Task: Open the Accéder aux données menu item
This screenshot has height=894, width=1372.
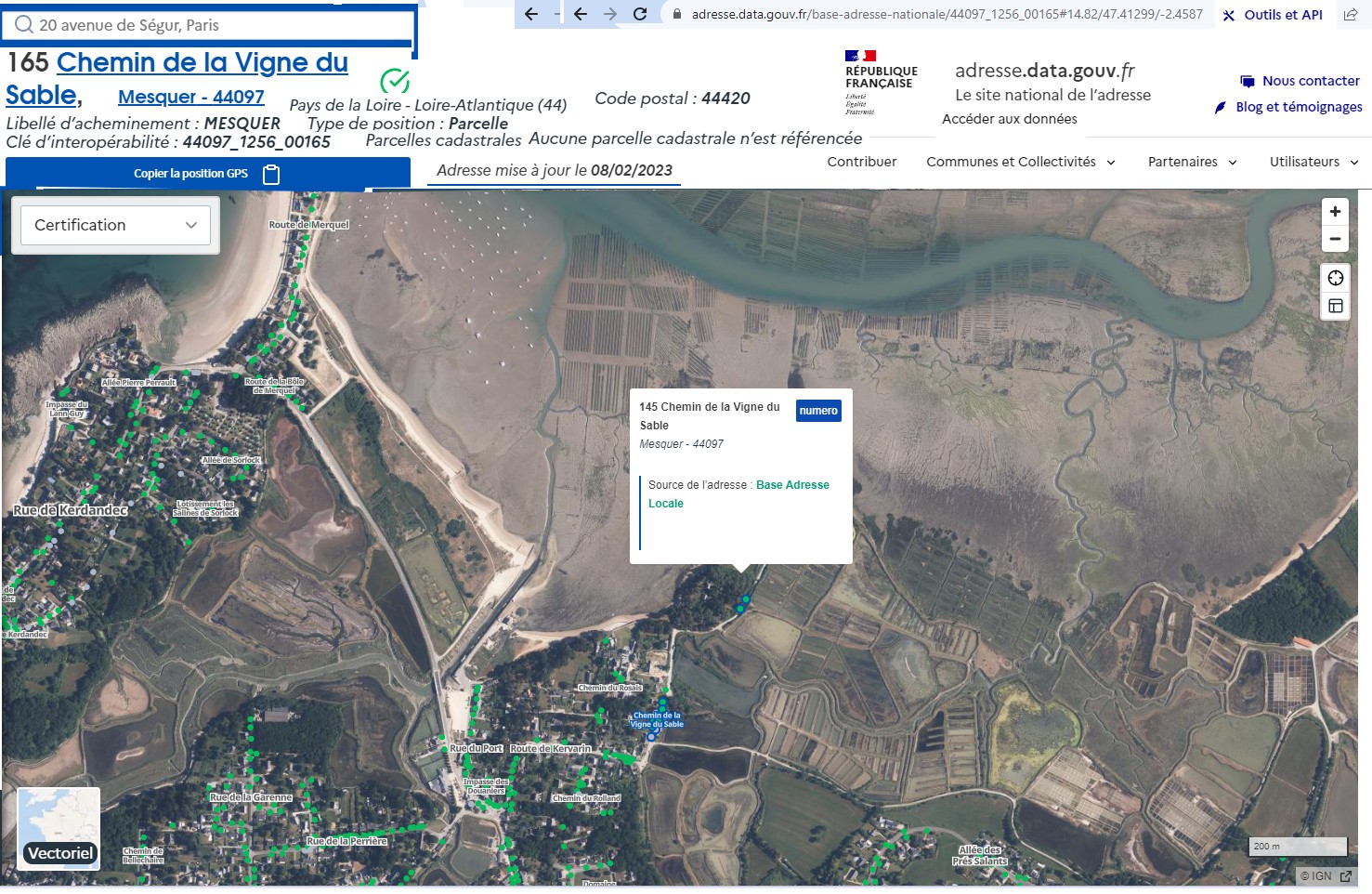Action: 1010,119
